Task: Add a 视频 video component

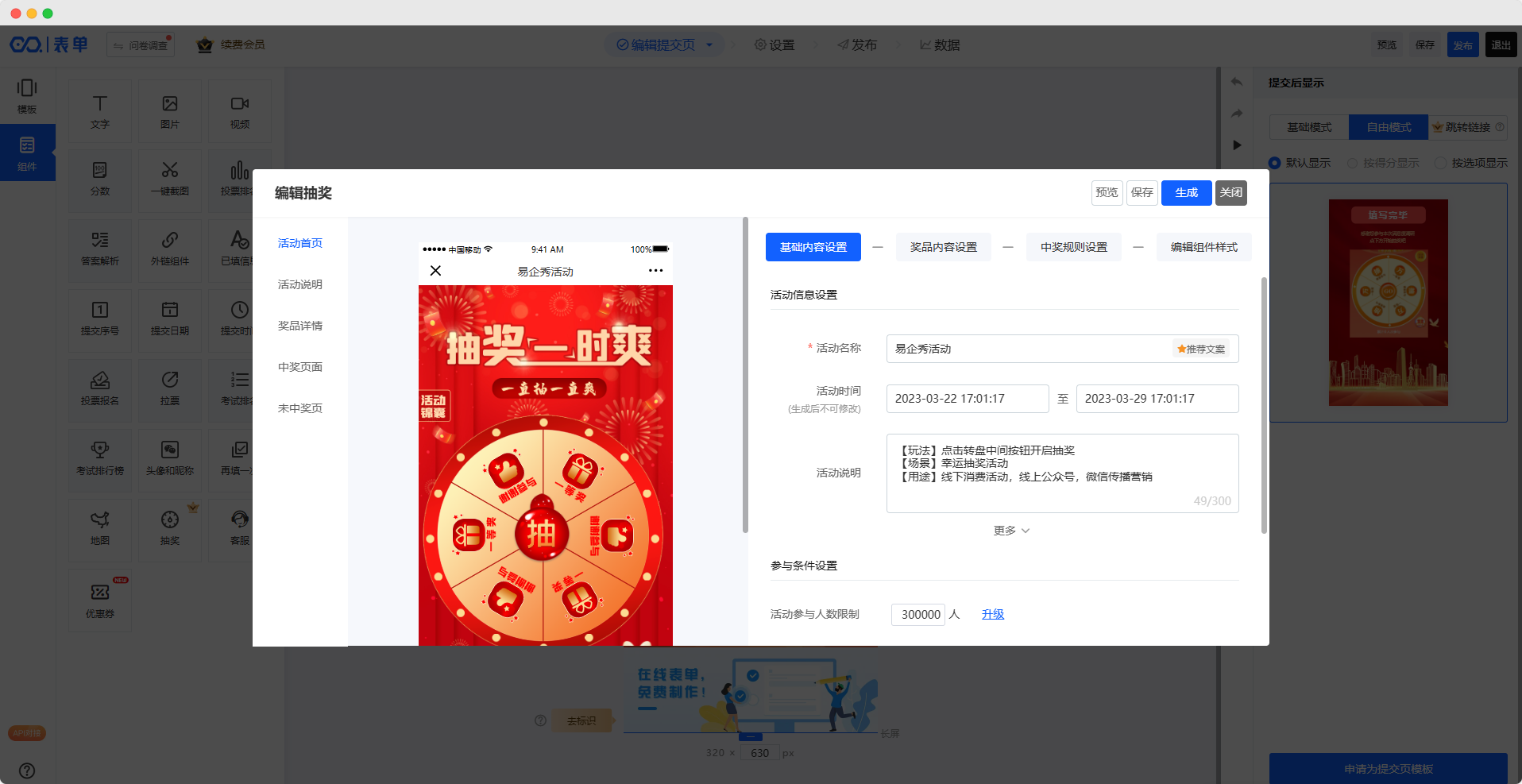Action: (x=240, y=112)
